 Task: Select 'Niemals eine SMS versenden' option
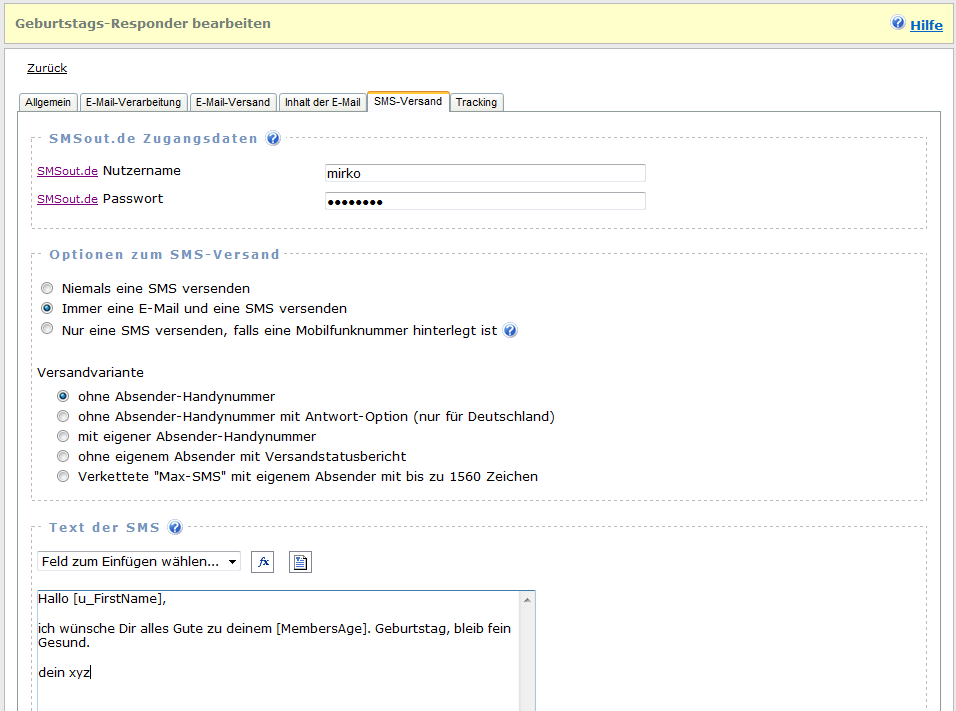pos(47,288)
